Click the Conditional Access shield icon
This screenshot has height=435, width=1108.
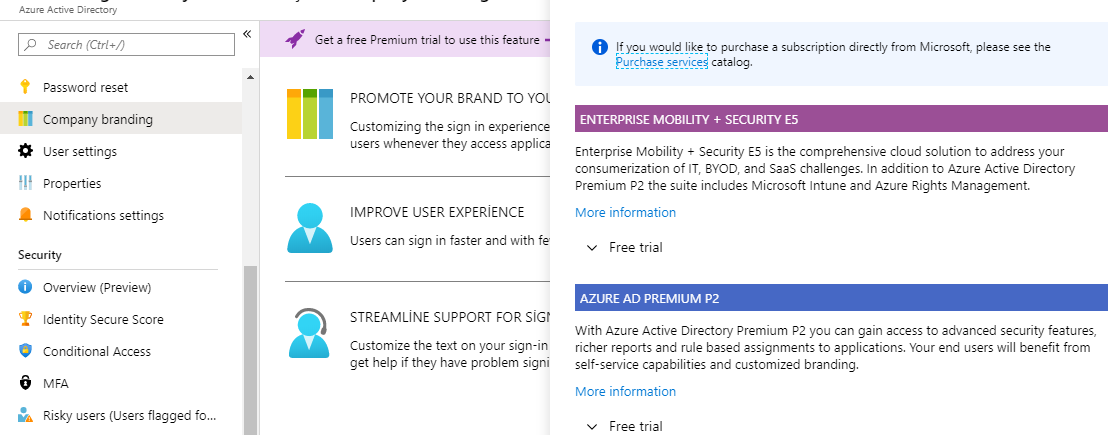(25, 351)
